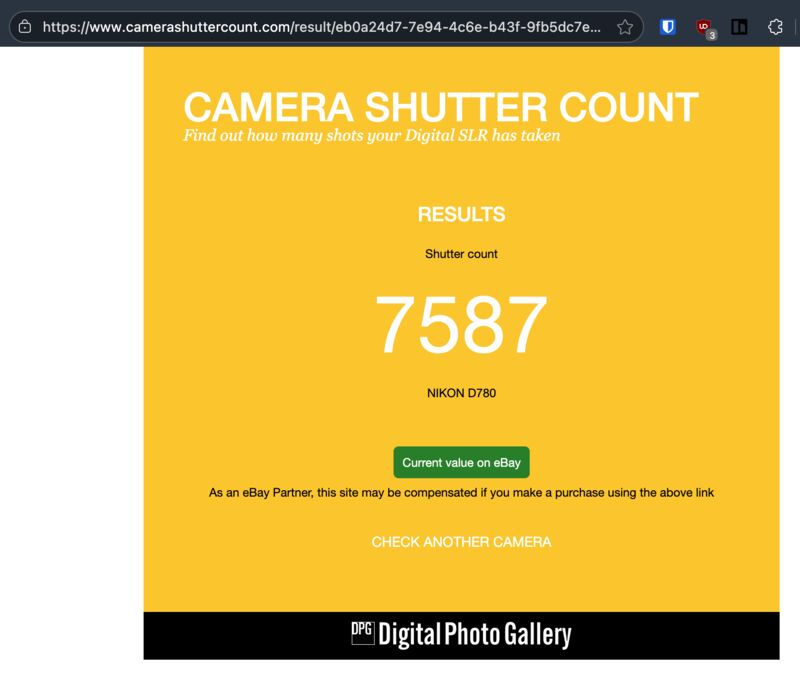Screen dimensions: 800x690
Task: Click the 7587 shutter count number
Action: coord(461,326)
